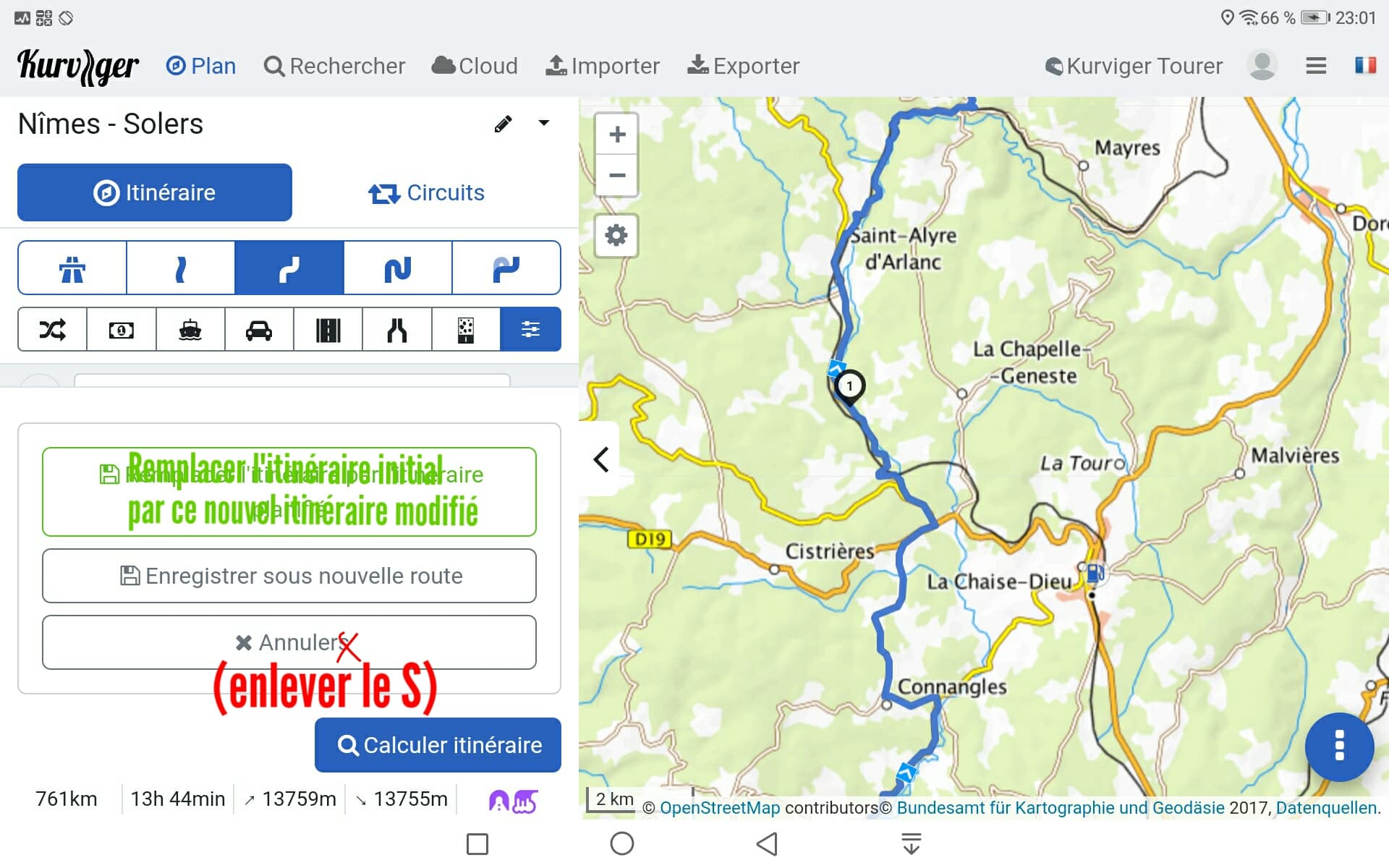Select the curvy avoid main roads profile
The image size is (1389, 868).
coord(506,268)
